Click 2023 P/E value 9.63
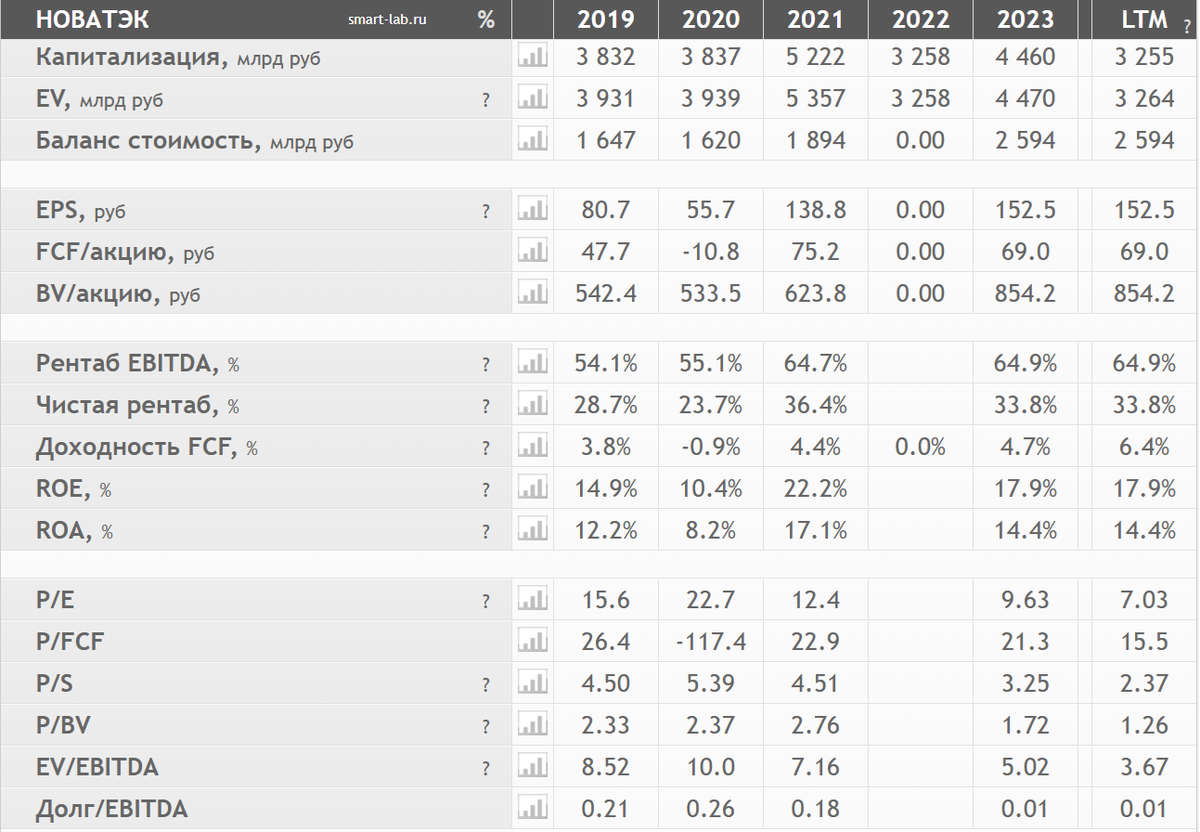Screen dimensions: 1200x832 click(1025, 601)
